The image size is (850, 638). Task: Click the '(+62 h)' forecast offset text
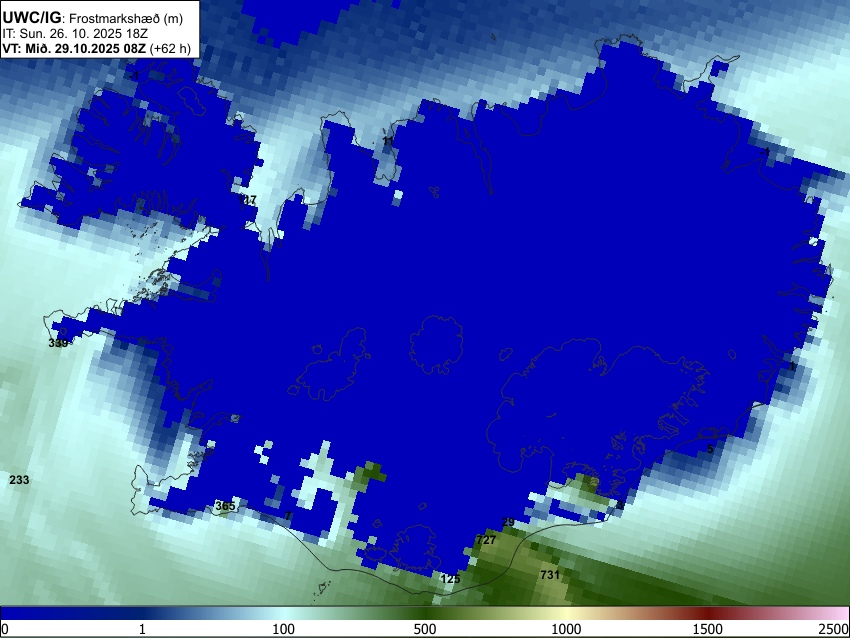pos(170,48)
